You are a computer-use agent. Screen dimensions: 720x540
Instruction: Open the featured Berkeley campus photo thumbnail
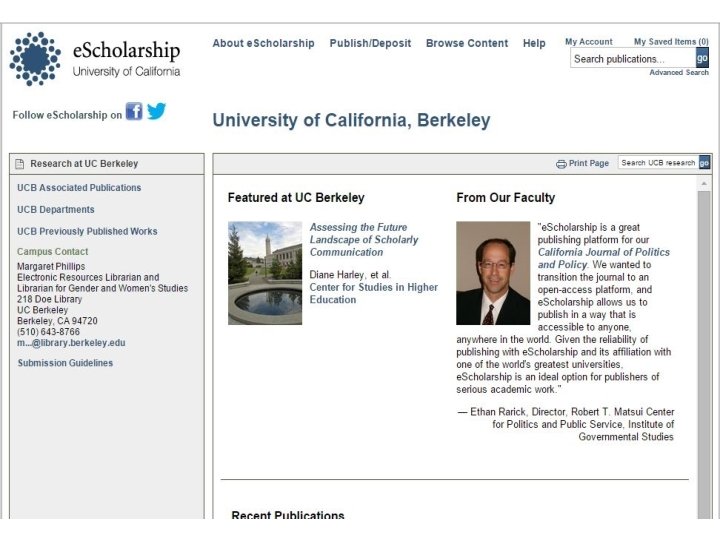(265, 272)
